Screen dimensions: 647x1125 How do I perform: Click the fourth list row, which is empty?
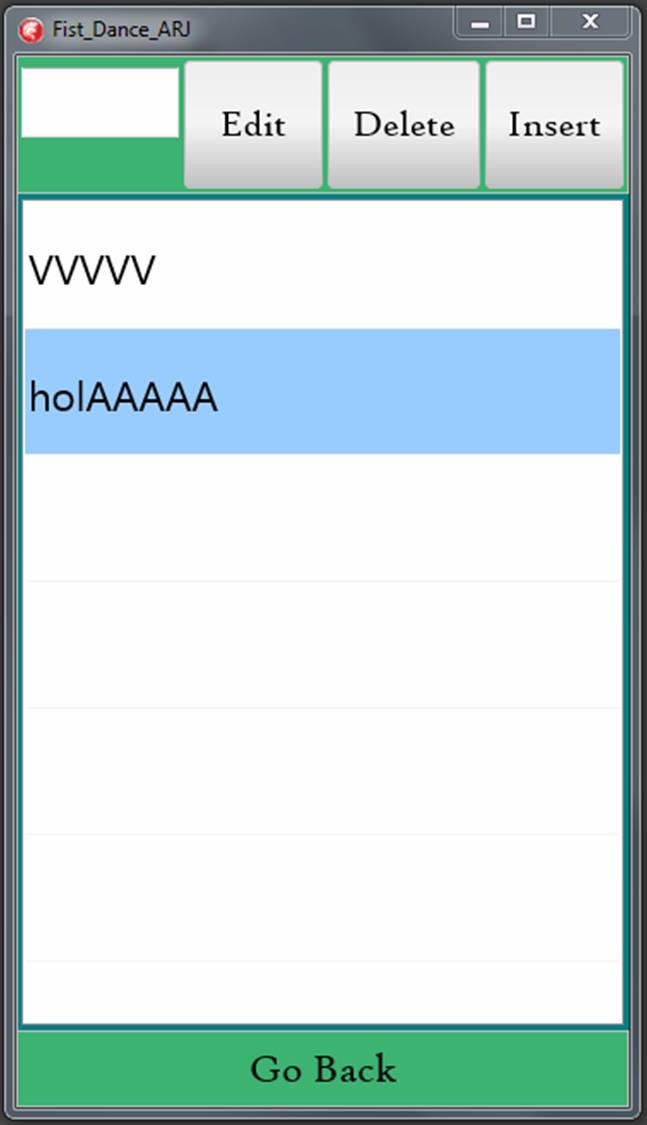click(x=323, y=644)
